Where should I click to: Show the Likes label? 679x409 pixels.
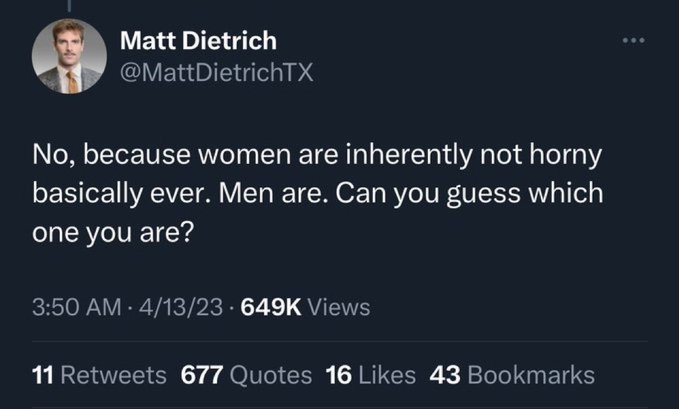tap(385, 375)
